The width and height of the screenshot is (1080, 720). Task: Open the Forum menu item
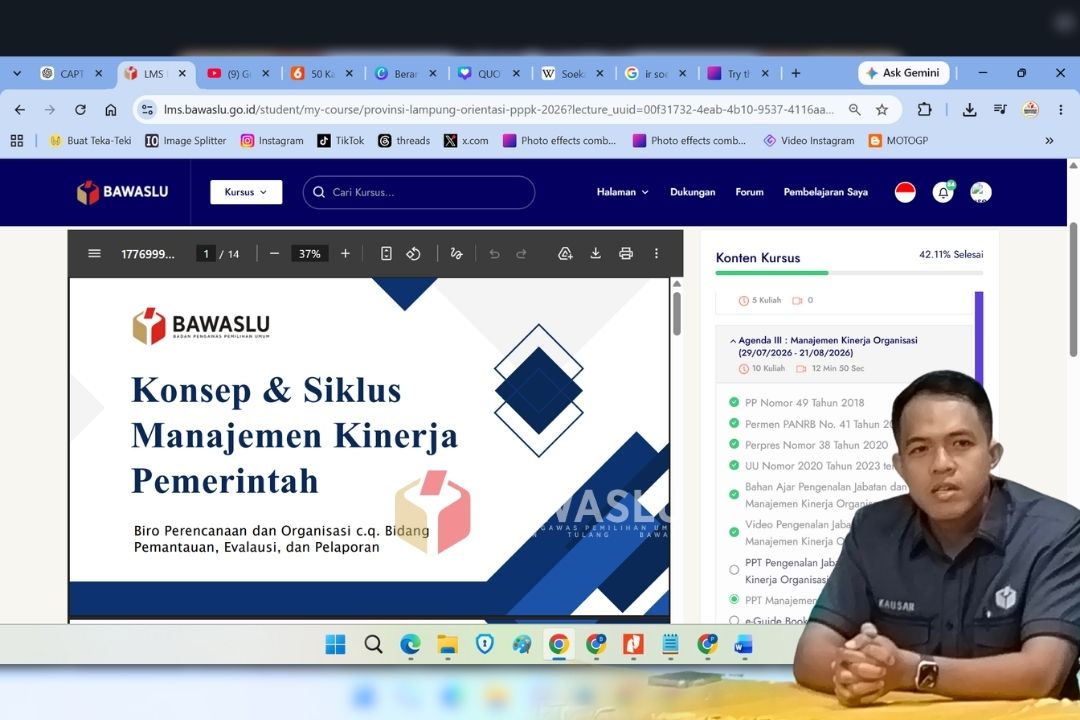(749, 192)
